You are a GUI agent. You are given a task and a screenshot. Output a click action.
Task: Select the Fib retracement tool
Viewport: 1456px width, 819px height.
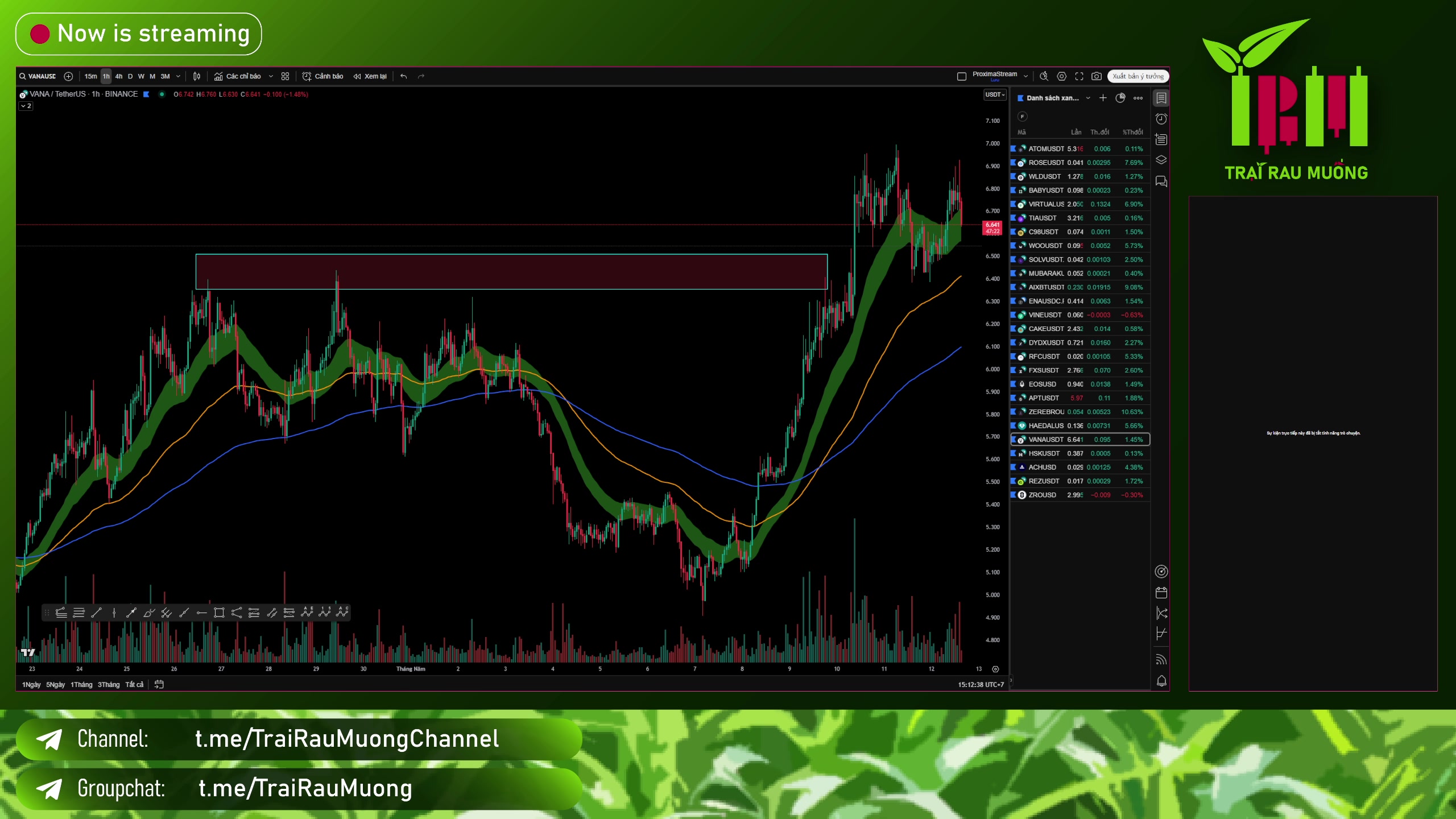[x=79, y=613]
